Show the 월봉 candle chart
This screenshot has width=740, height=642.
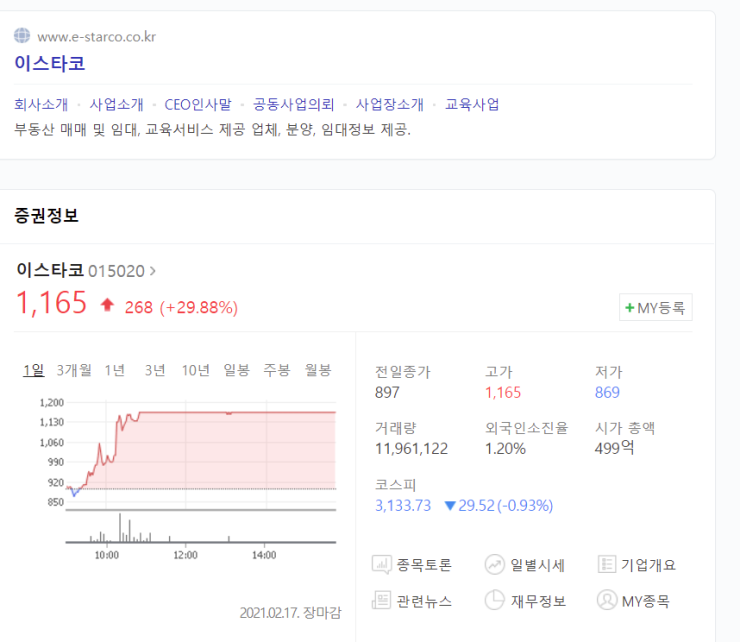pyautogui.click(x=318, y=370)
